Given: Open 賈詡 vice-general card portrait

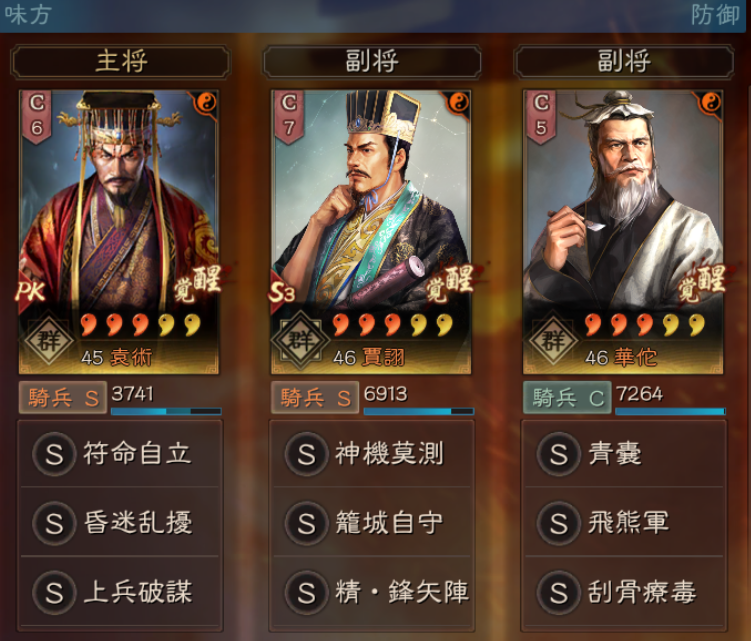Looking at the screenshot, I should pyautogui.click(x=371, y=232).
